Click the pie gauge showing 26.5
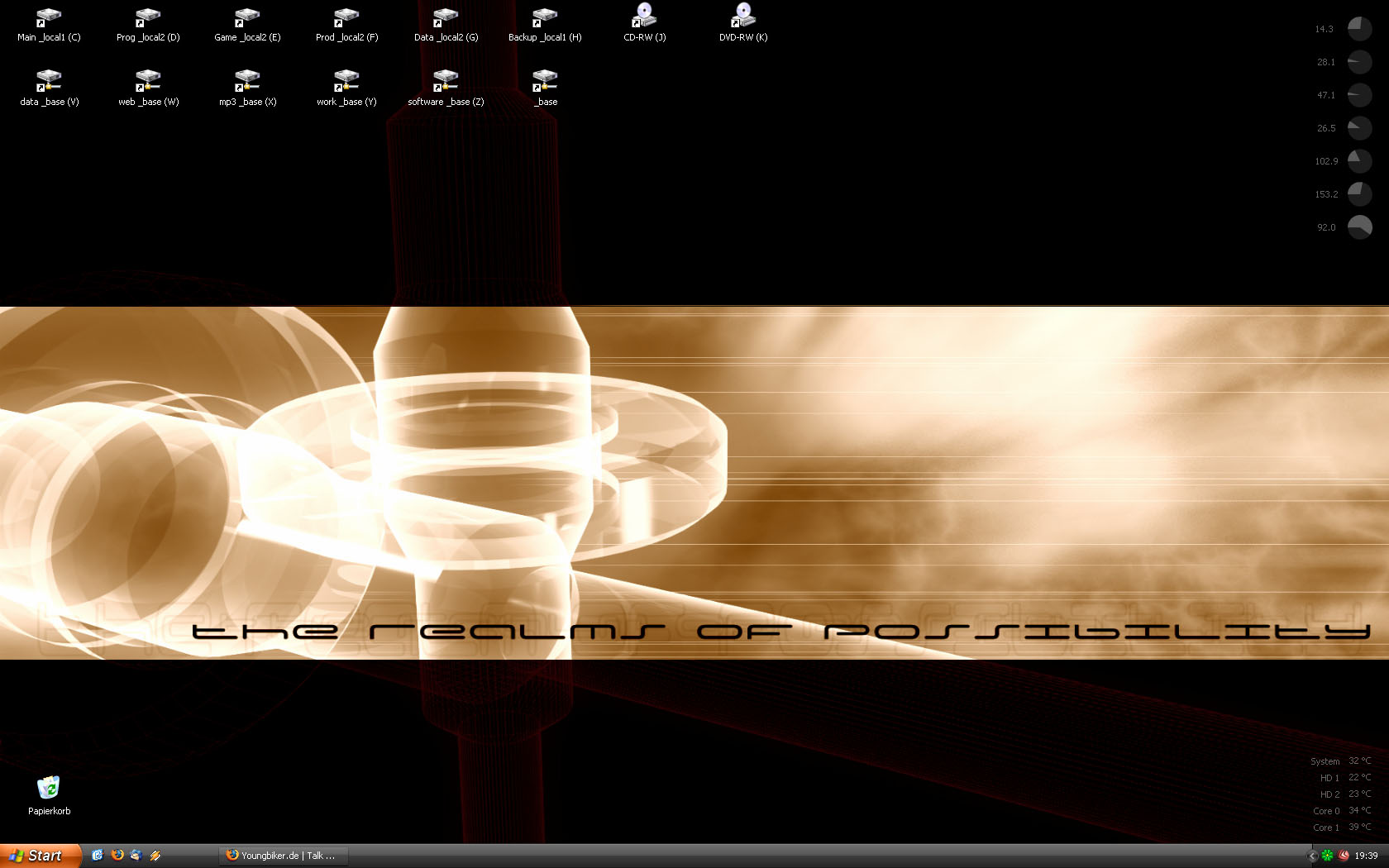 tap(1359, 128)
